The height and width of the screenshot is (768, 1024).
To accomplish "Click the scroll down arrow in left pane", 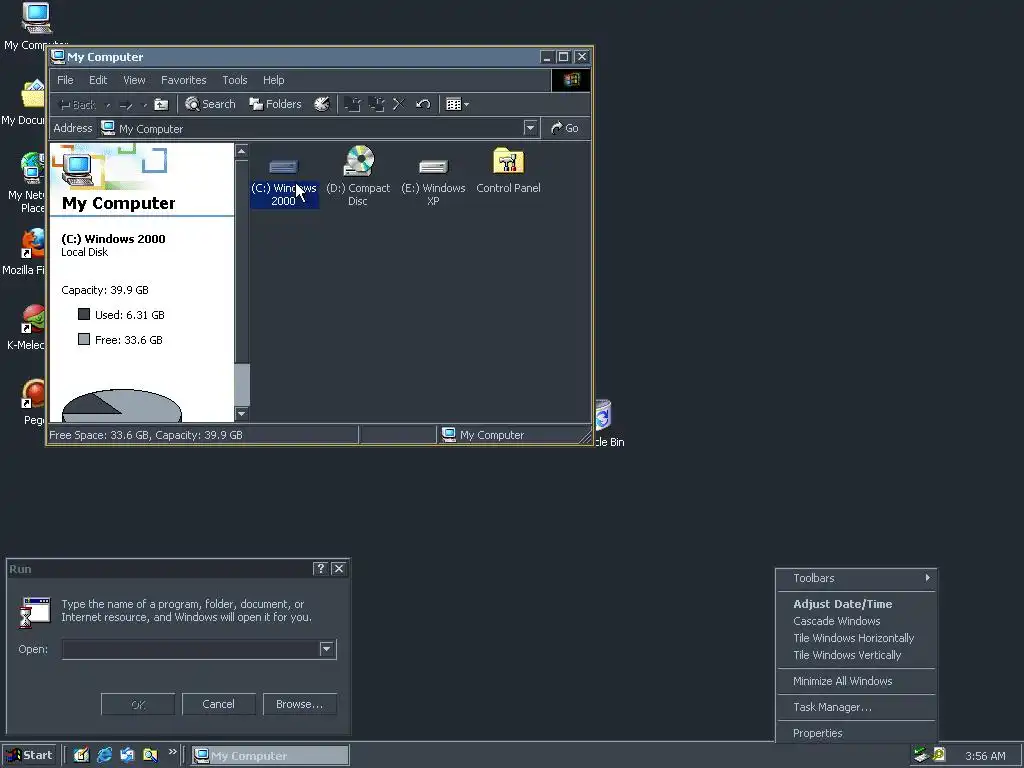I will coord(242,413).
